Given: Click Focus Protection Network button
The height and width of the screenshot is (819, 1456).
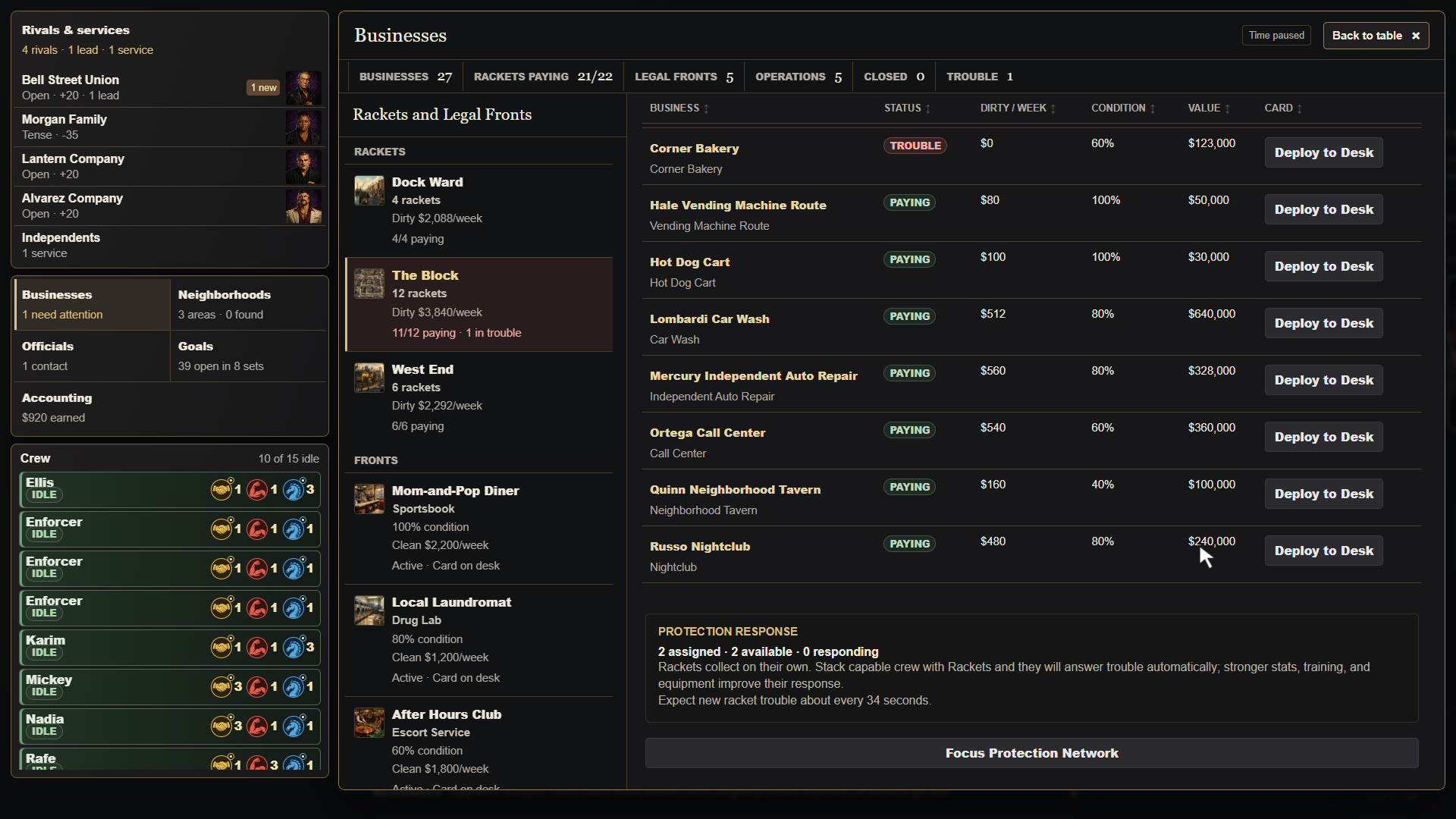Looking at the screenshot, I should (1031, 753).
